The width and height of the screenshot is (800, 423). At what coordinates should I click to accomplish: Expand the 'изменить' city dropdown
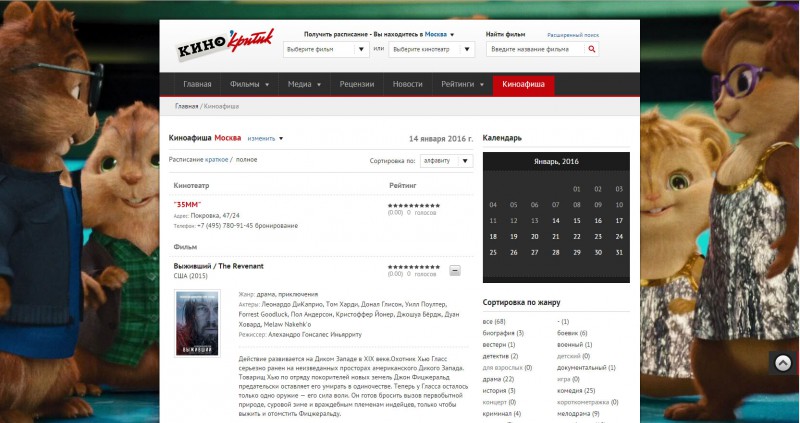pos(265,138)
